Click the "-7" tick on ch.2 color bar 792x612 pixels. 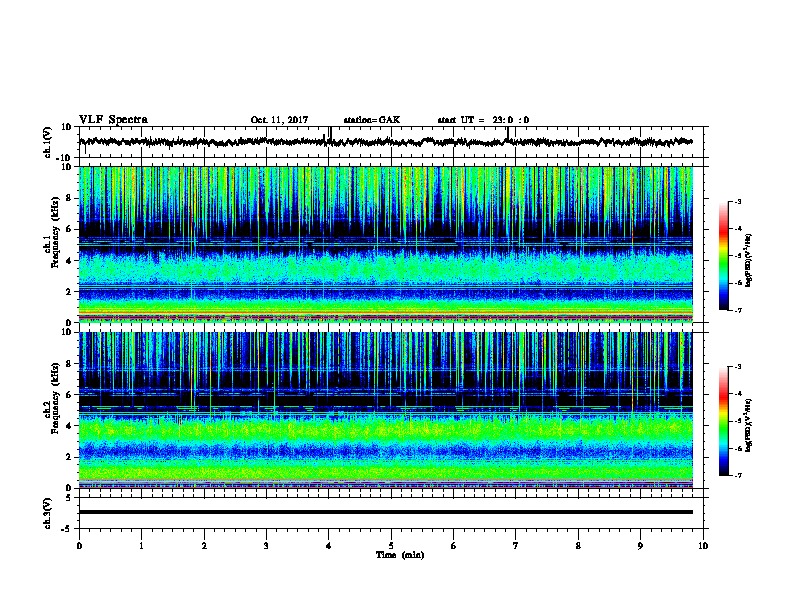(737, 476)
